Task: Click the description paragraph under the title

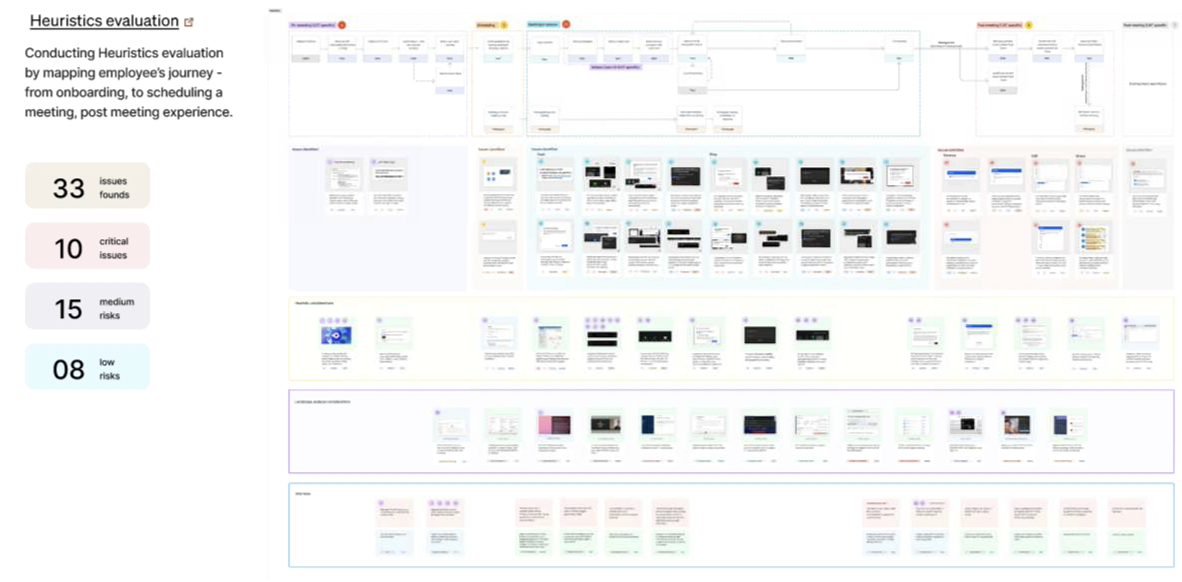Action: pyautogui.click(x=128, y=83)
